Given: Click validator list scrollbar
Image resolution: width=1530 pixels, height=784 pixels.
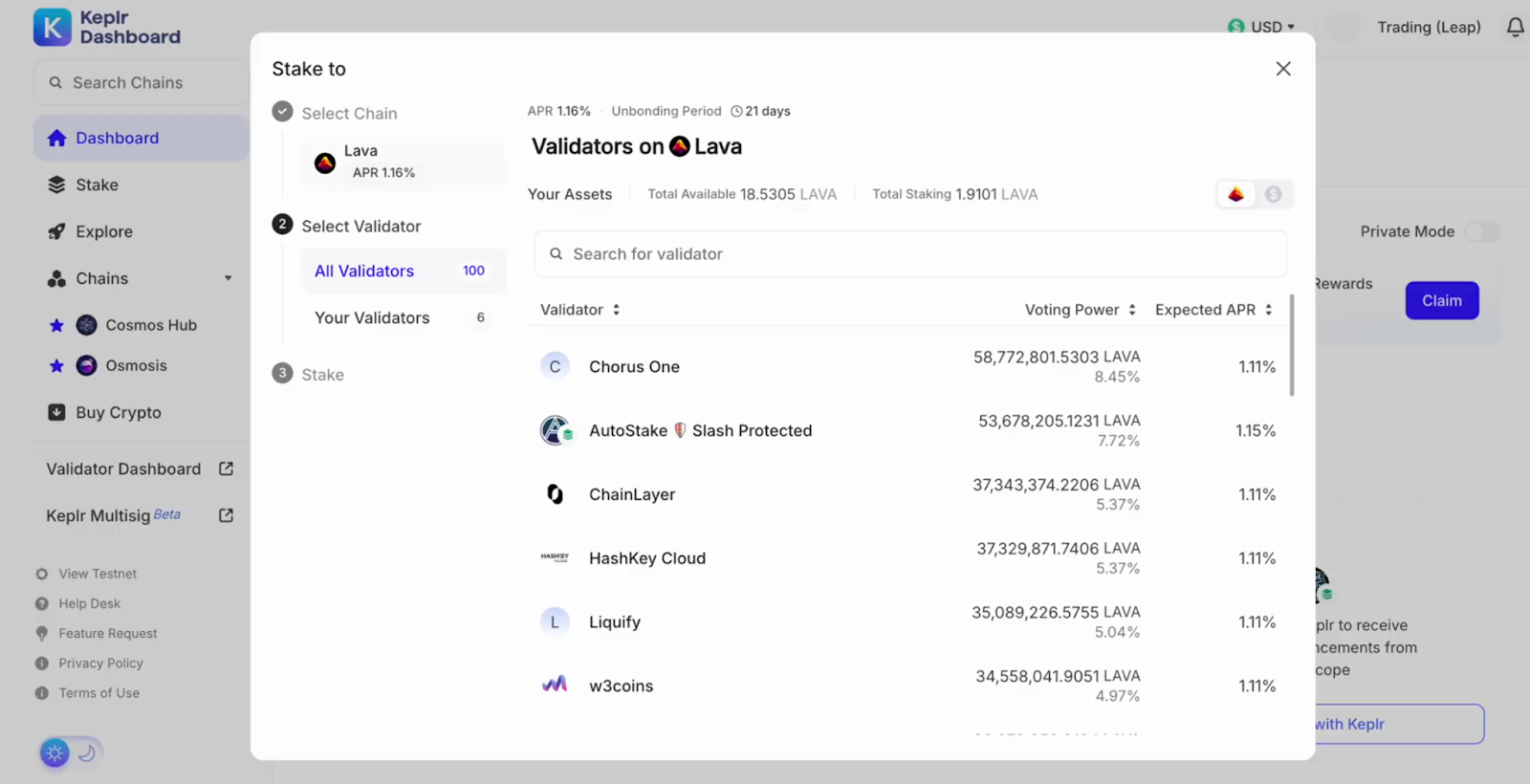Looking at the screenshot, I should point(1292,345).
